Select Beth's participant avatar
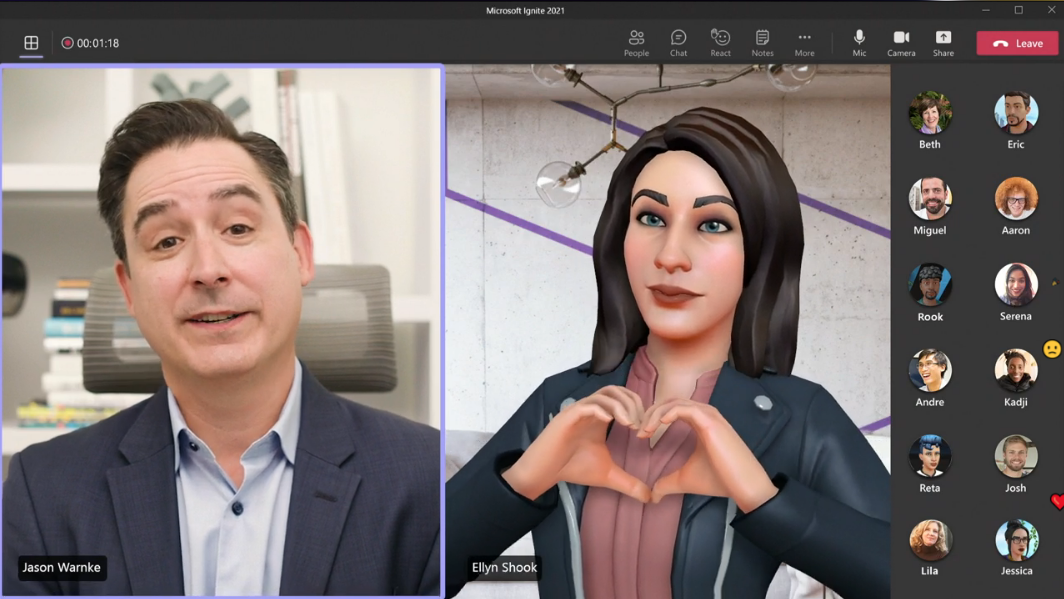The height and width of the screenshot is (599, 1064). [x=930, y=113]
